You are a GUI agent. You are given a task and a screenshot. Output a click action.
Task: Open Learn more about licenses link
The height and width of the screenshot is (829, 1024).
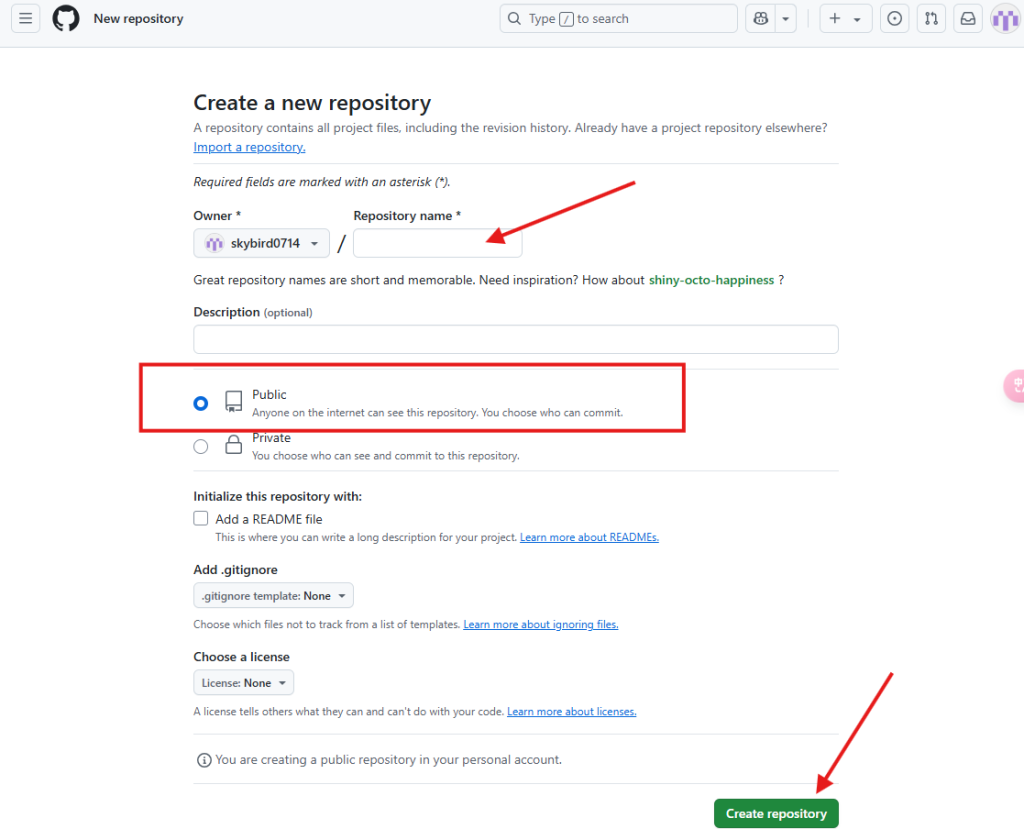click(x=571, y=711)
